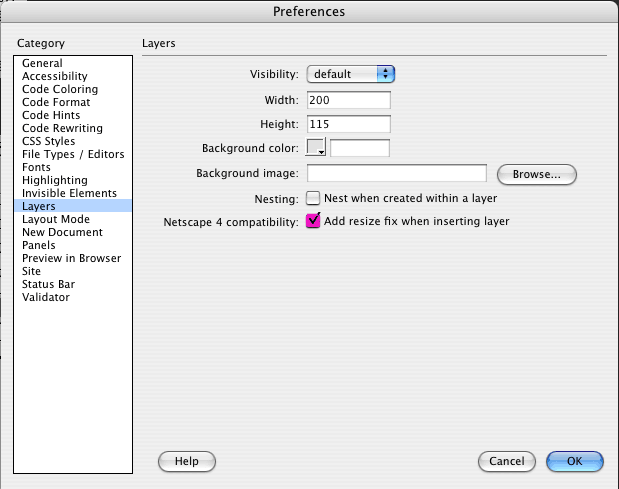Screen dimensions: 619x489
Task: Open the Background color swatch picker
Action: pyautogui.click(x=315, y=147)
